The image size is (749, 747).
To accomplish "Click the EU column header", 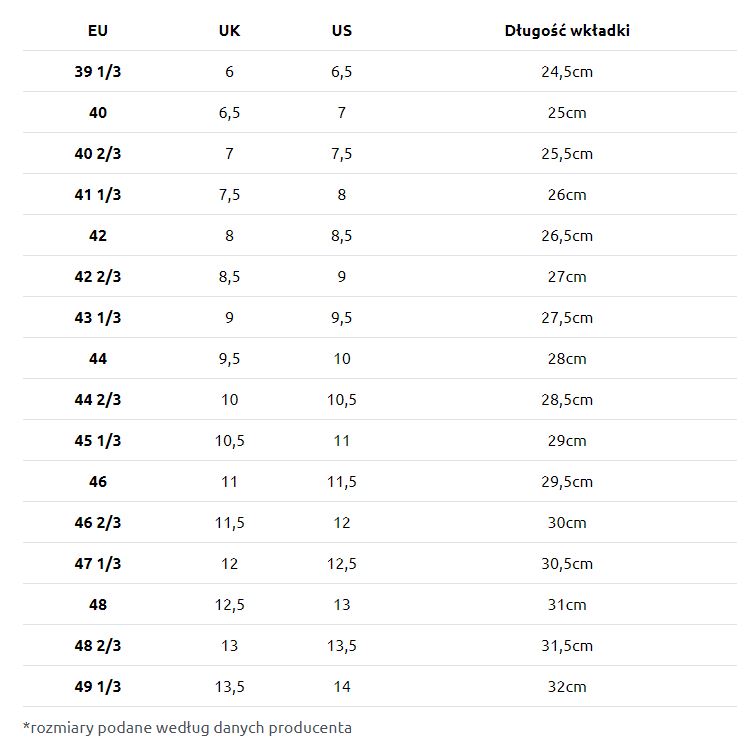I will [98, 30].
